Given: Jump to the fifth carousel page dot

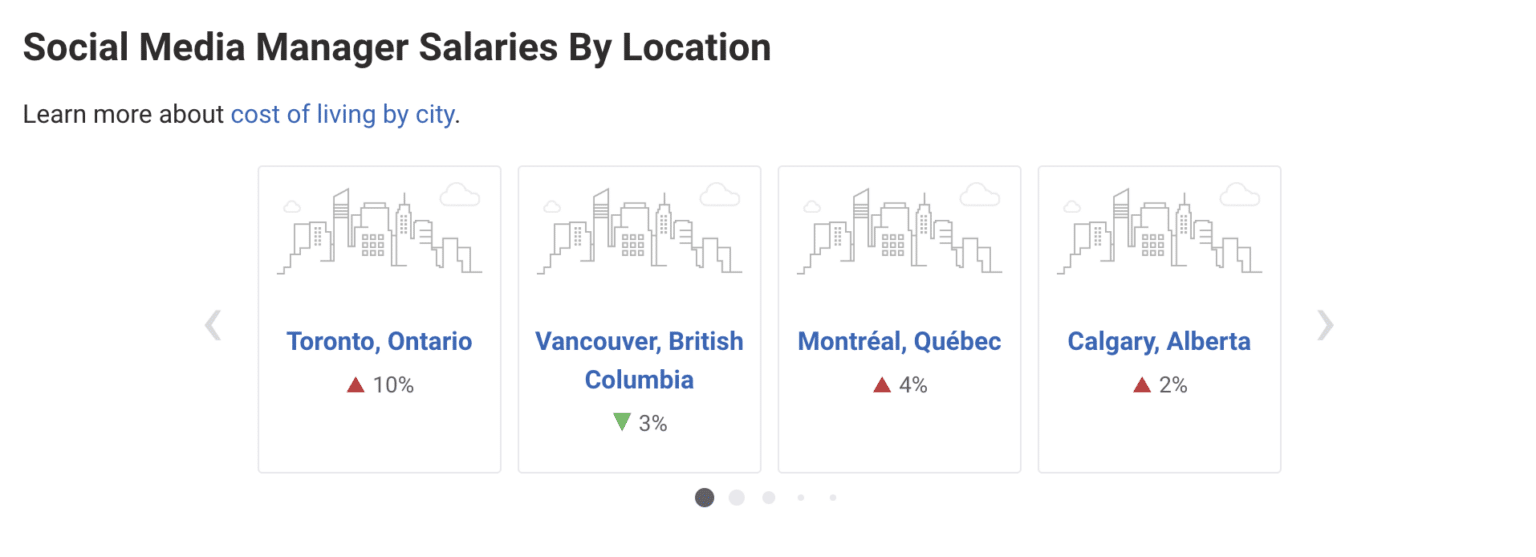Looking at the screenshot, I should pyautogui.click(x=833, y=497).
